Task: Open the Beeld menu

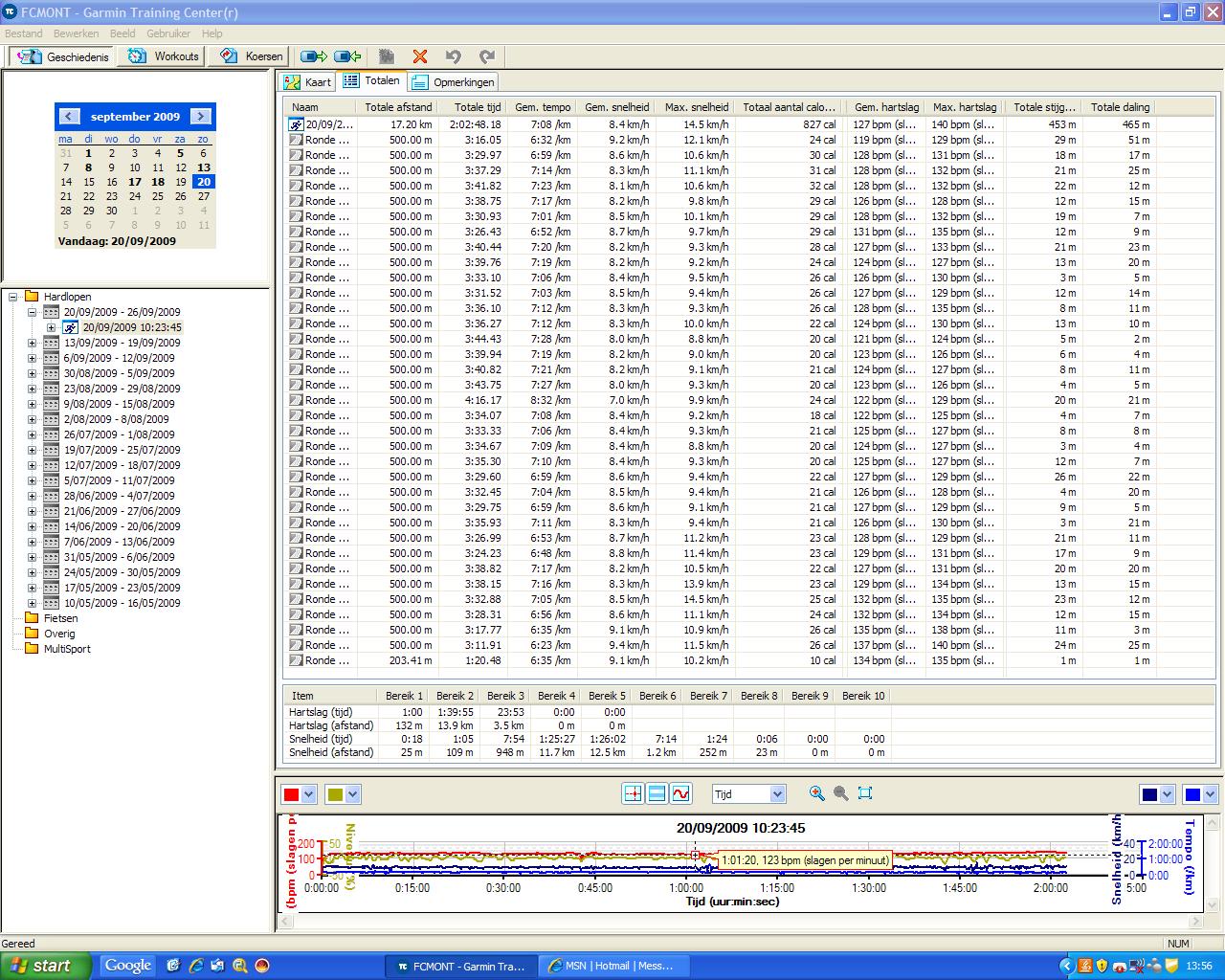Action: [122, 33]
